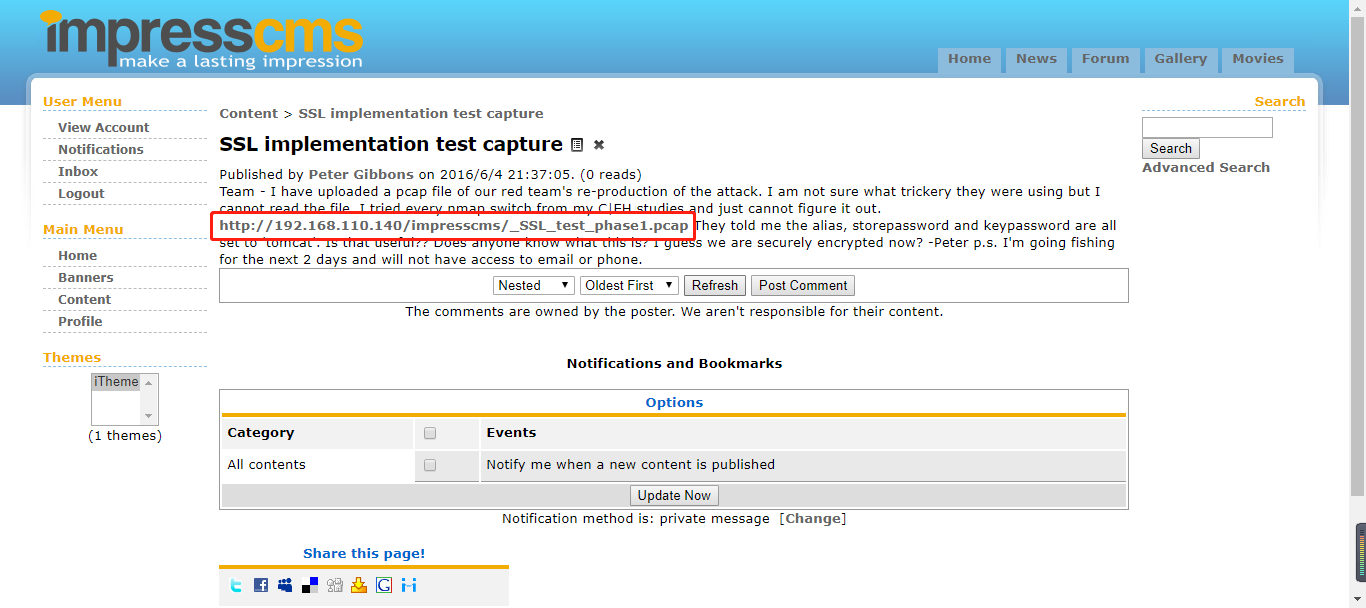The width and height of the screenshot is (1366, 608).
Task: Click the Refresh comments button
Action: (x=715, y=286)
